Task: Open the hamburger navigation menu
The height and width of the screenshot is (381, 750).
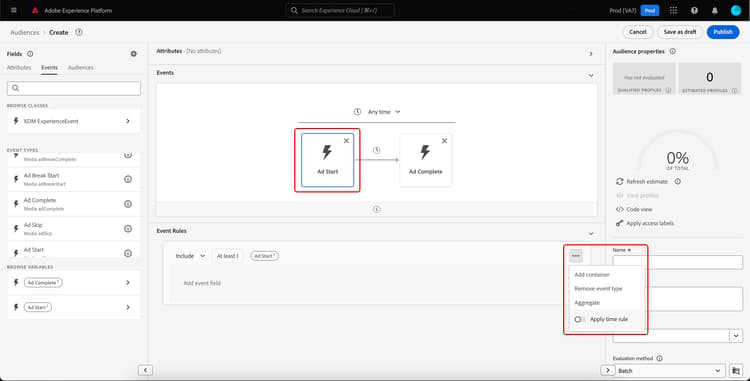Action: point(13,10)
